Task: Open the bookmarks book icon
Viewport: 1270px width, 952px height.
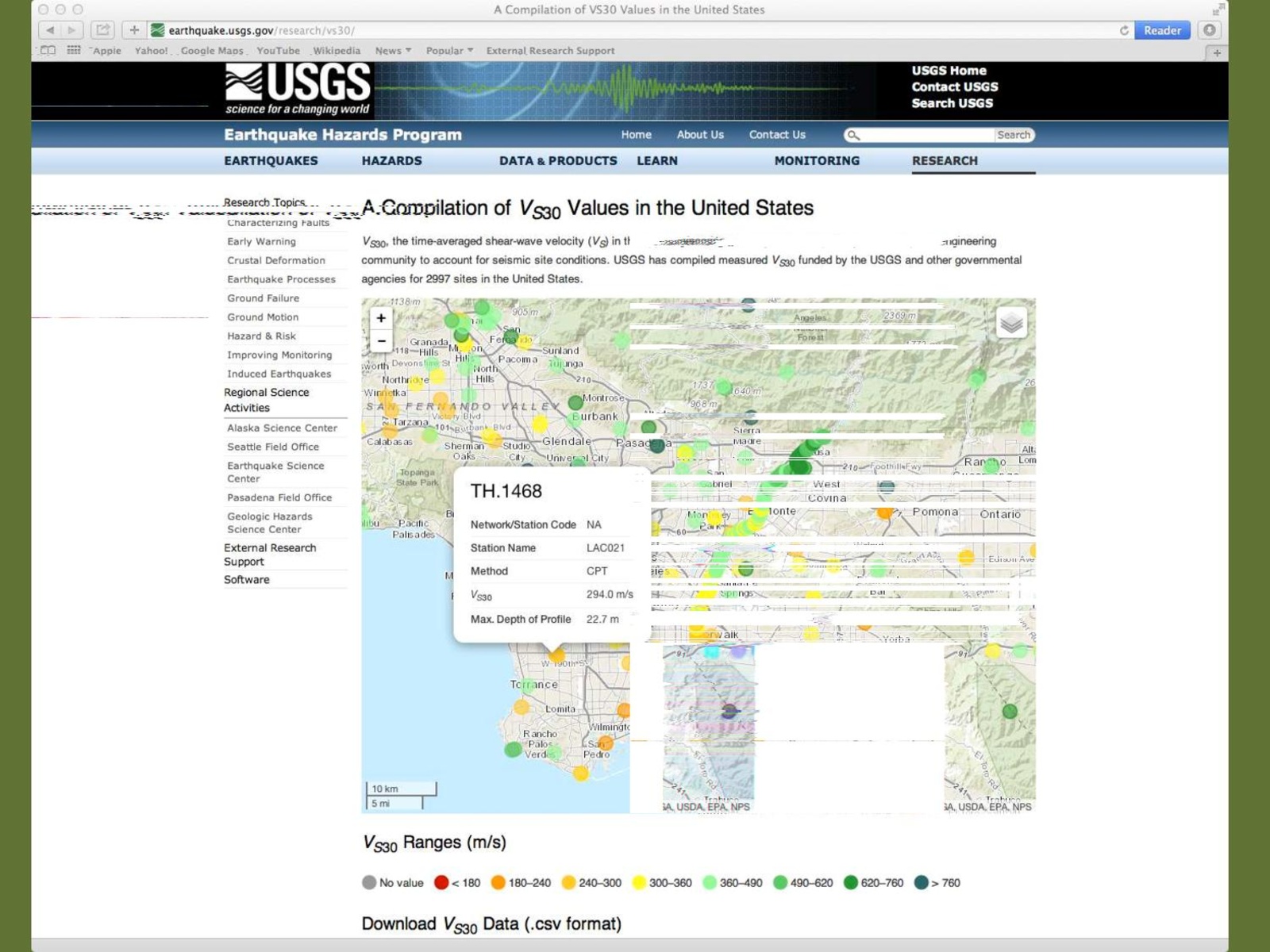Action: pos(48,51)
